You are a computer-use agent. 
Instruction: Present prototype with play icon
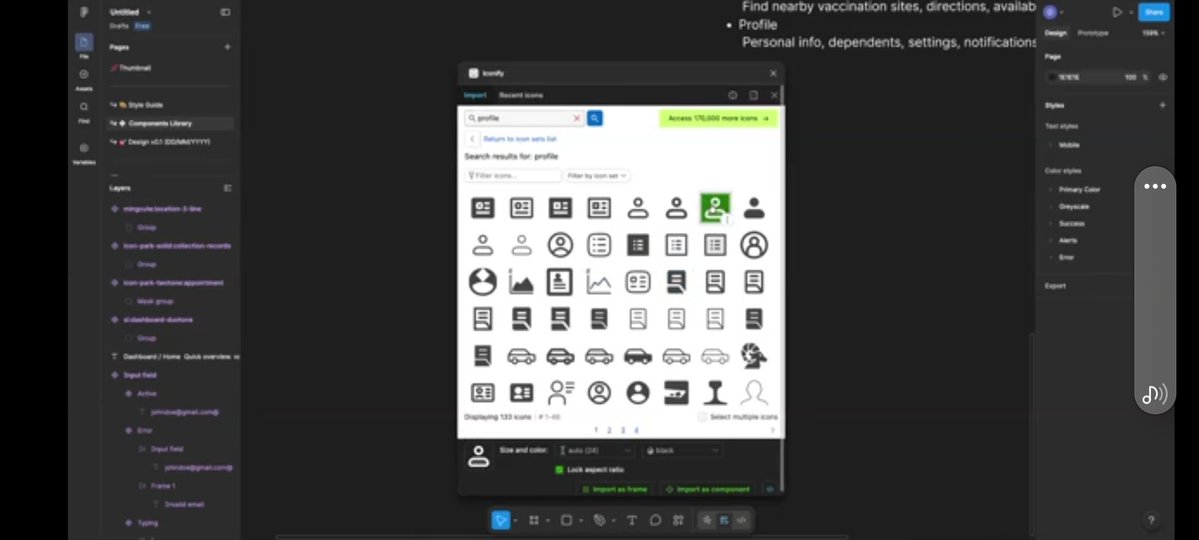coord(1117,12)
